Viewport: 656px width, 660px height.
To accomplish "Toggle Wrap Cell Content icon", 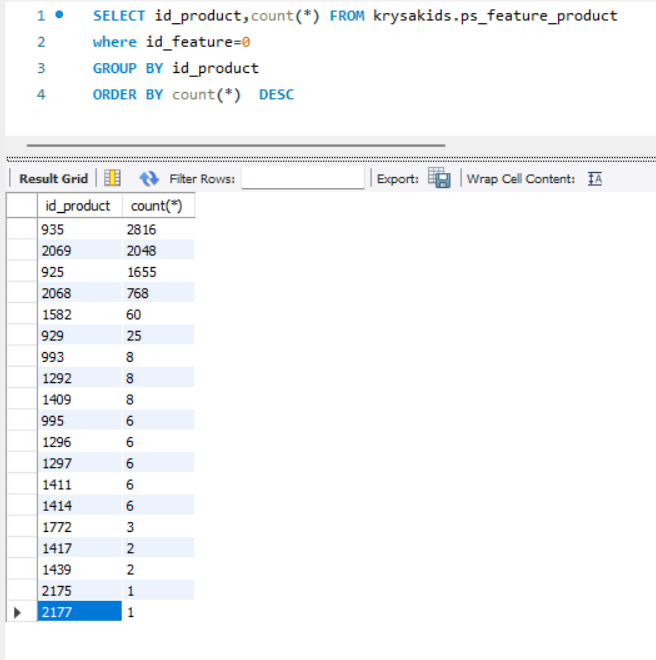I will pyautogui.click(x=595, y=179).
